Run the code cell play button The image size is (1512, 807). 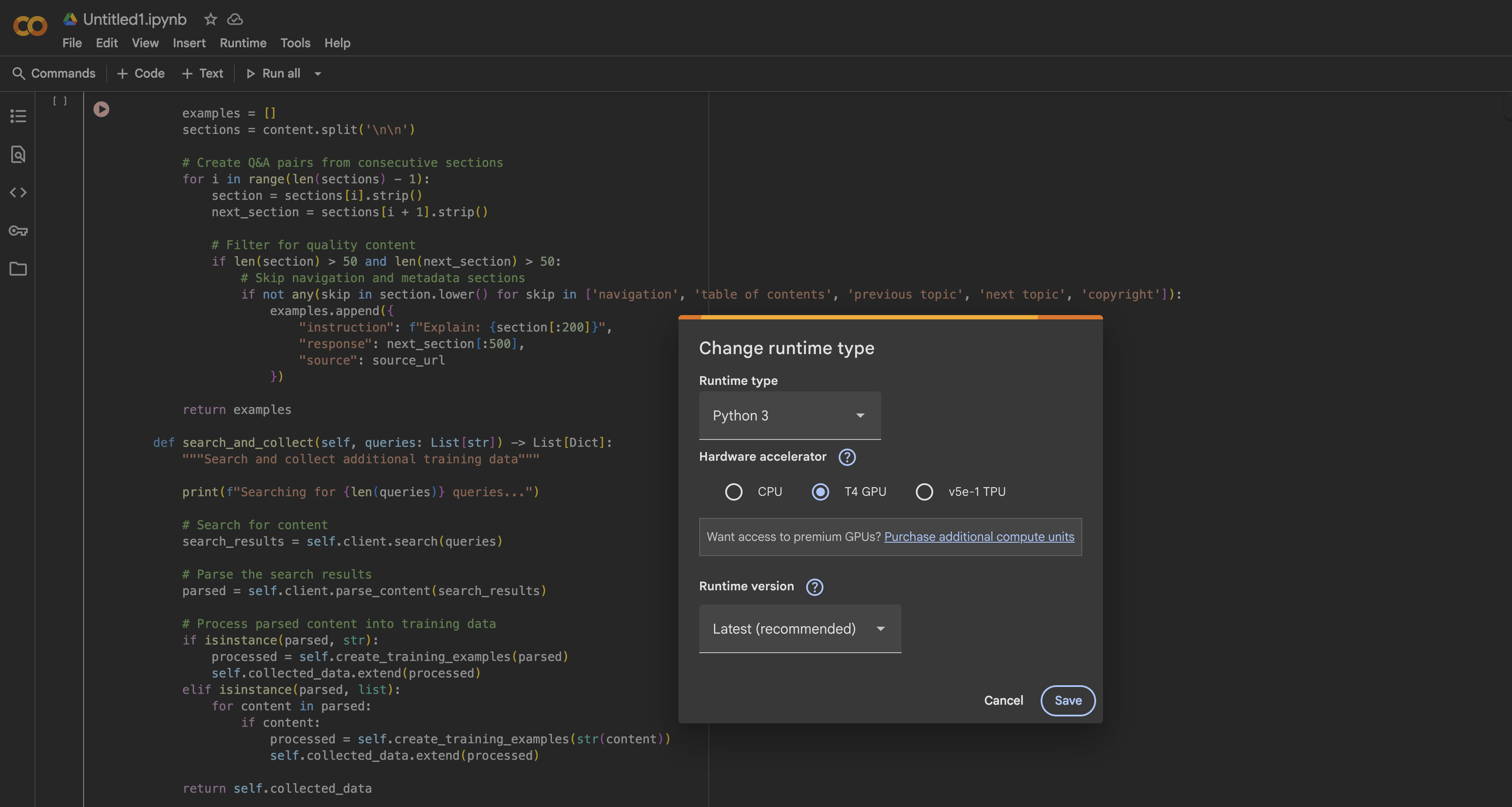pos(101,109)
